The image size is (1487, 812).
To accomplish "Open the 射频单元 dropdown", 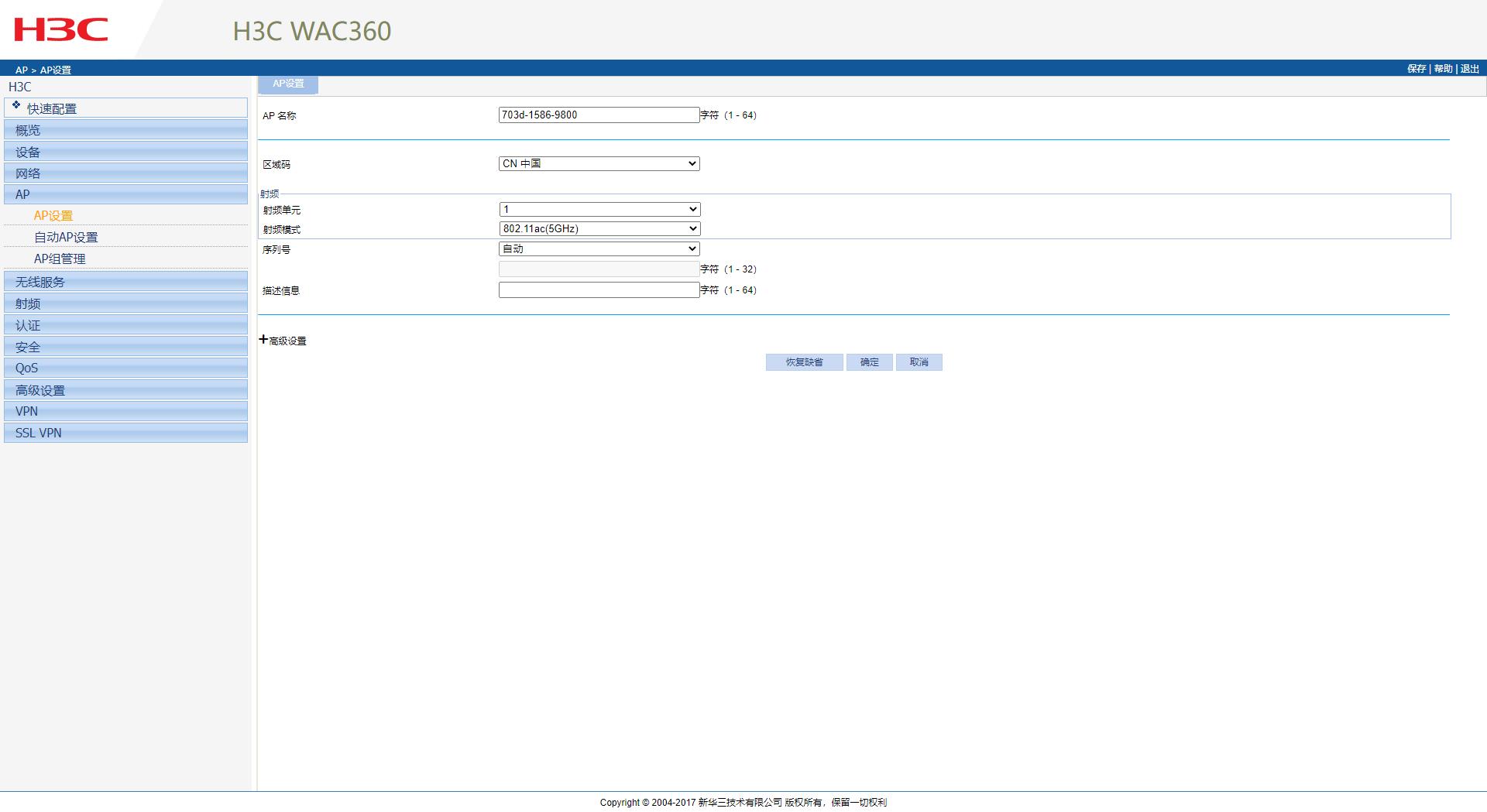I will click(599, 209).
